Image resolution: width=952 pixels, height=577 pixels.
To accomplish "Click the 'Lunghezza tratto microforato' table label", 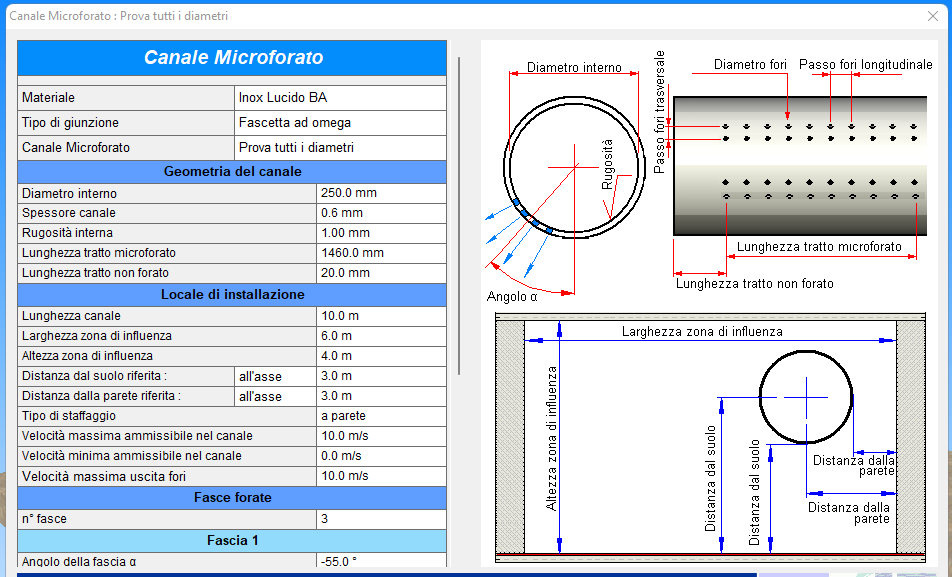I will pos(167,253).
